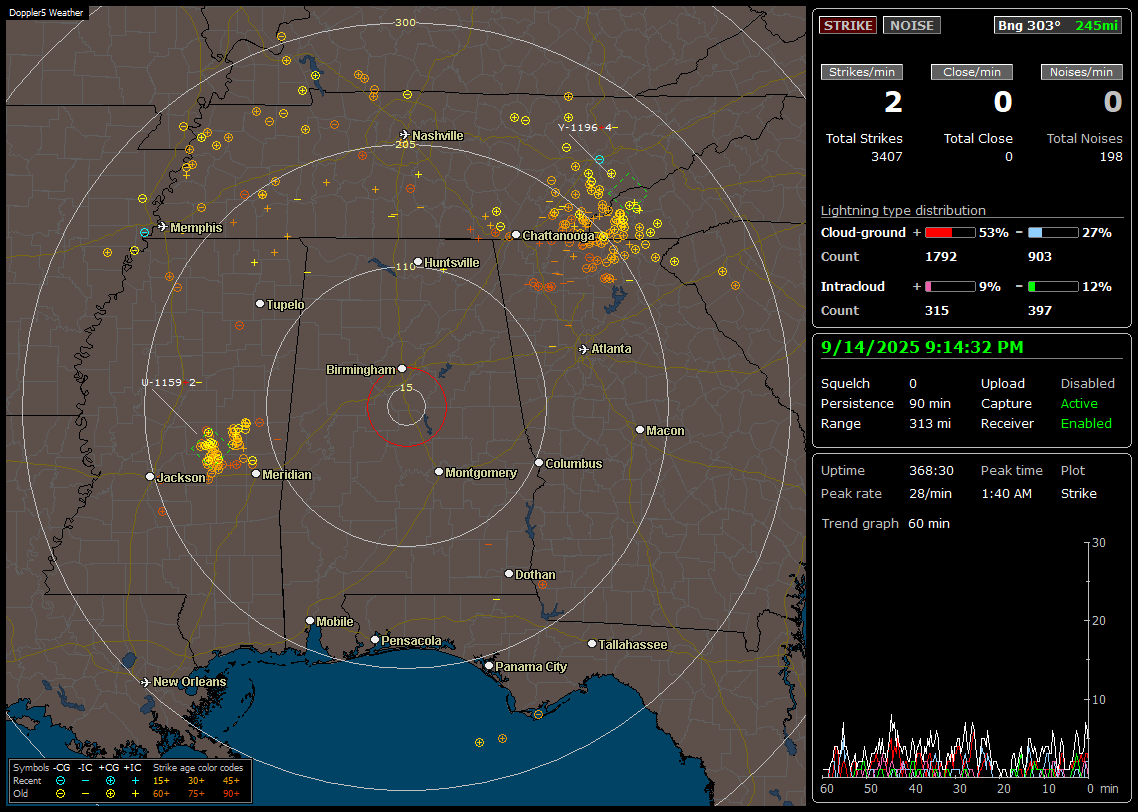The height and width of the screenshot is (812, 1138).
Task: Click the Strike age color codes legend
Action: point(197,780)
